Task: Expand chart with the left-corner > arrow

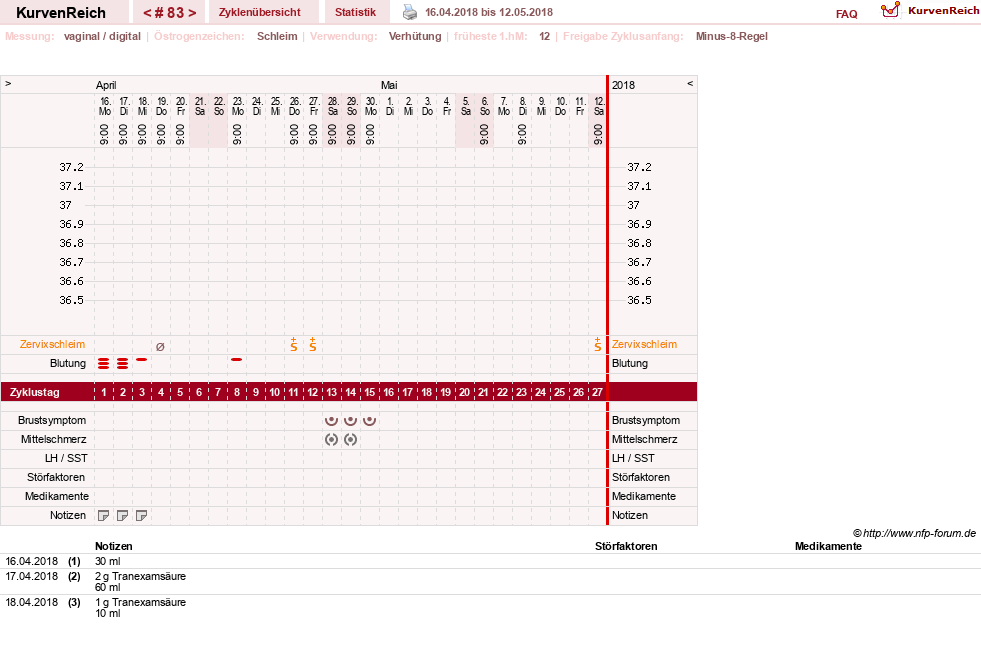Action: [x=8, y=83]
